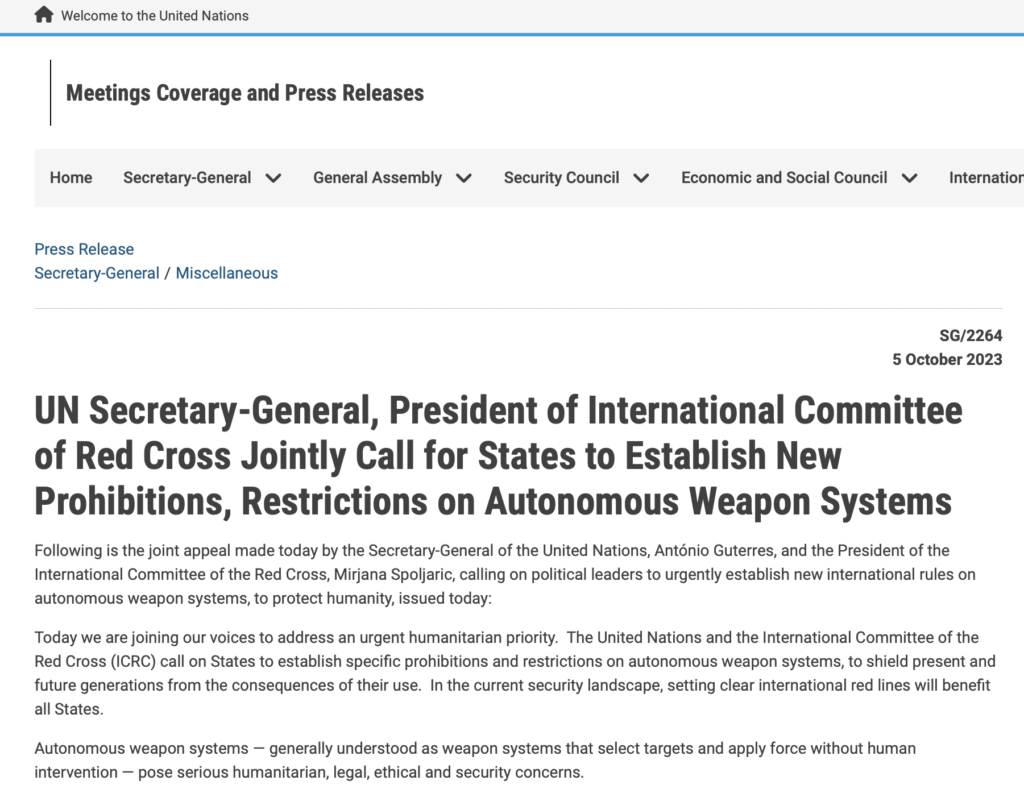Click the 5 October 2023 date
The height and width of the screenshot is (793, 1024).
947,359
